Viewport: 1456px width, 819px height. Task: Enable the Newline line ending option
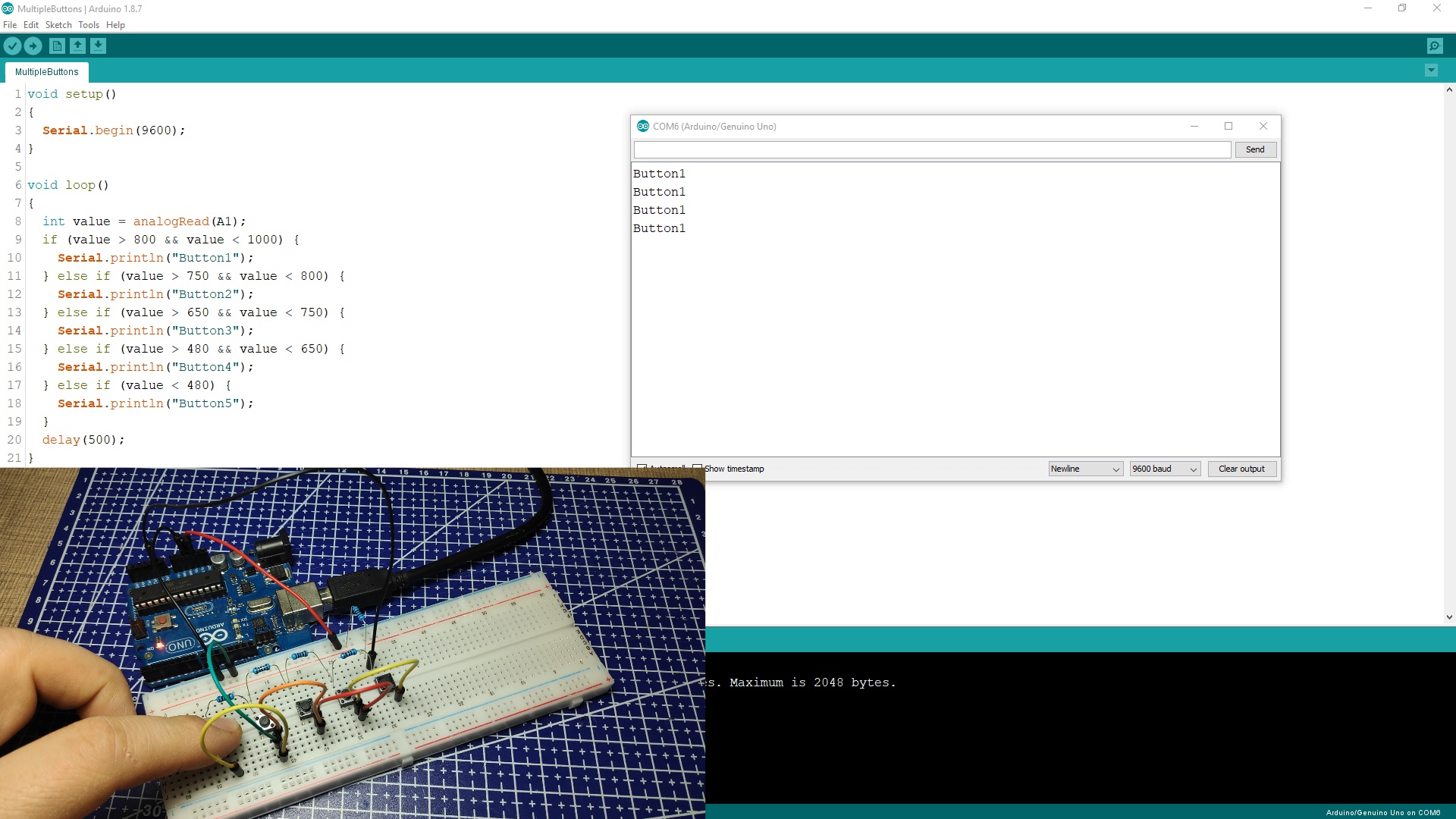click(1082, 468)
